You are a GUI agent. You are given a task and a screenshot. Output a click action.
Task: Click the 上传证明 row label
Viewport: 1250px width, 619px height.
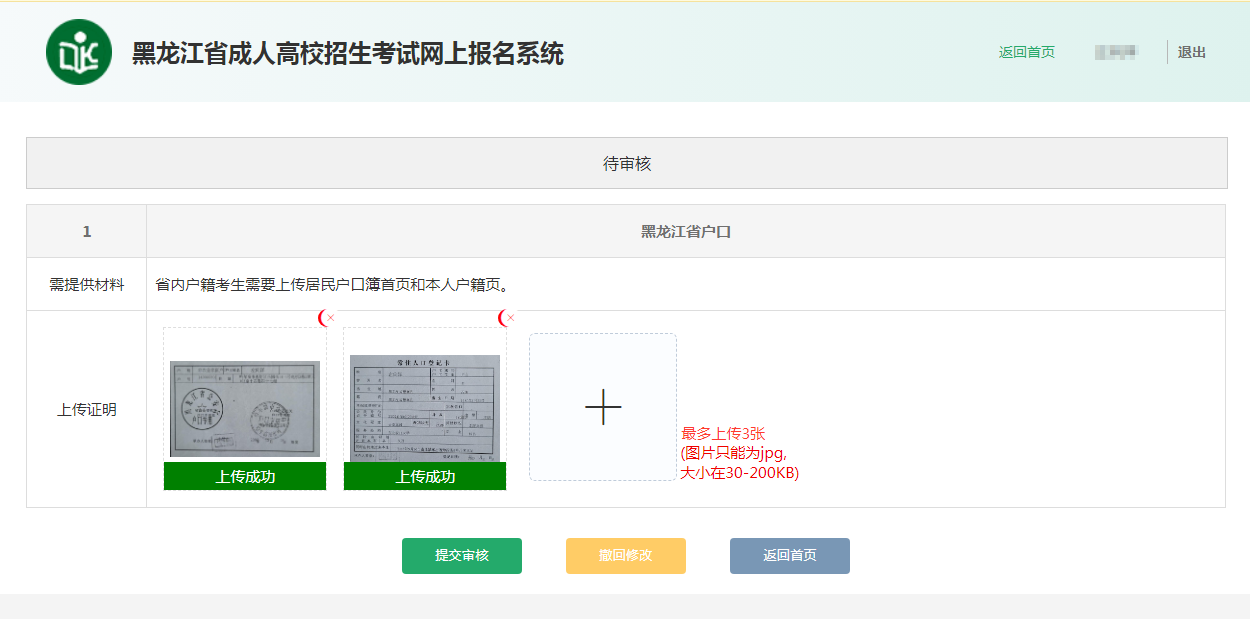click(x=87, y=409)
